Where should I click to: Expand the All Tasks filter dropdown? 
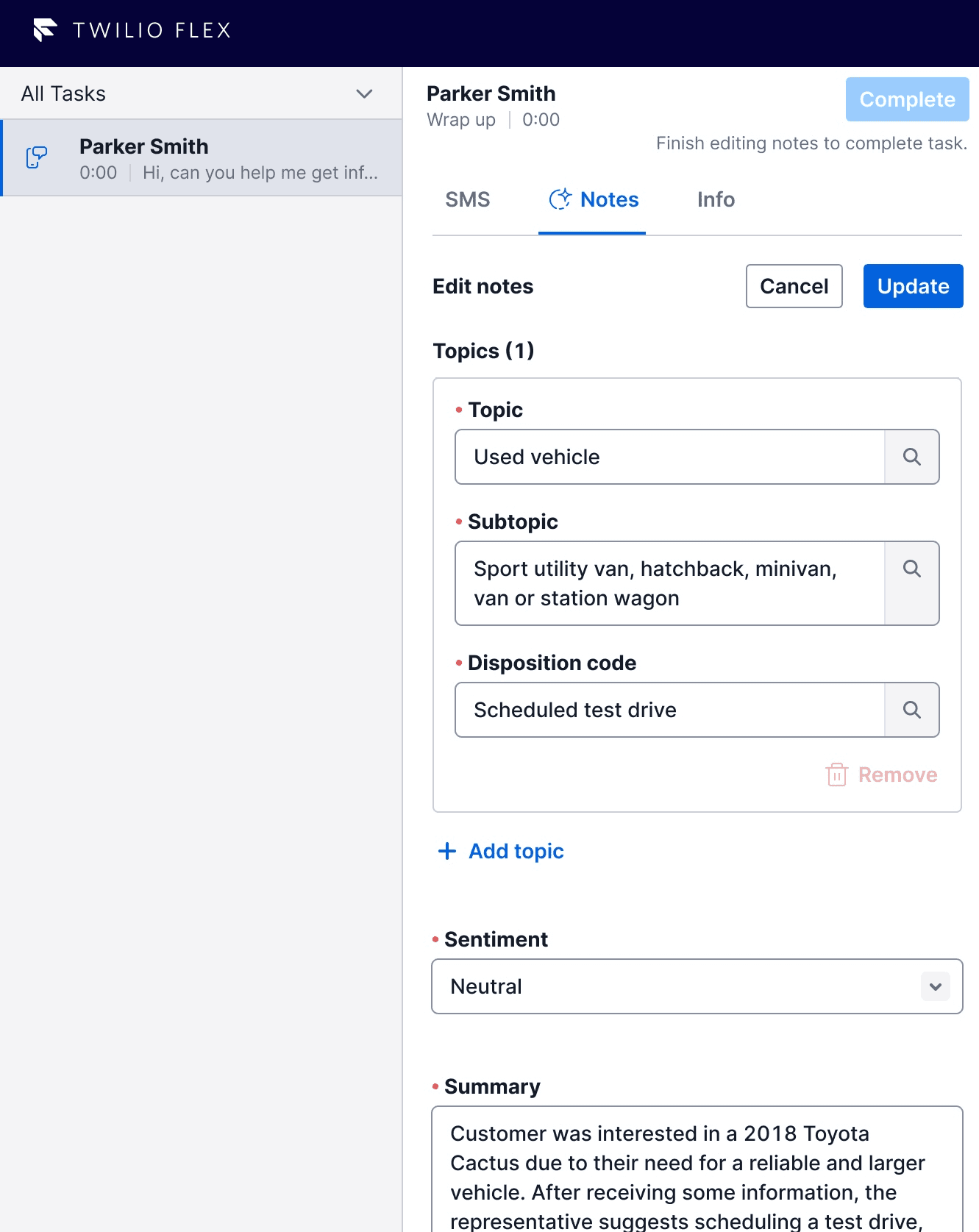click(x=364, y=93)
